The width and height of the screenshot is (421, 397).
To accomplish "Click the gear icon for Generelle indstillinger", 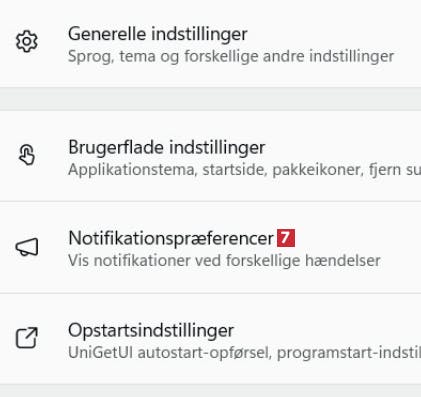I will tap(27, 42).
